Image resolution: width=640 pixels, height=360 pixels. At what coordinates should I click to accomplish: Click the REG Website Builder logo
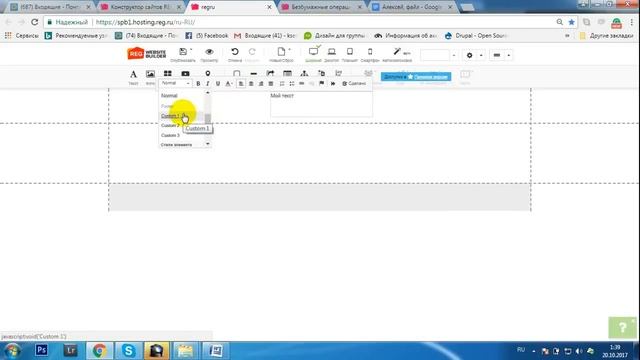tap(147, 53)
